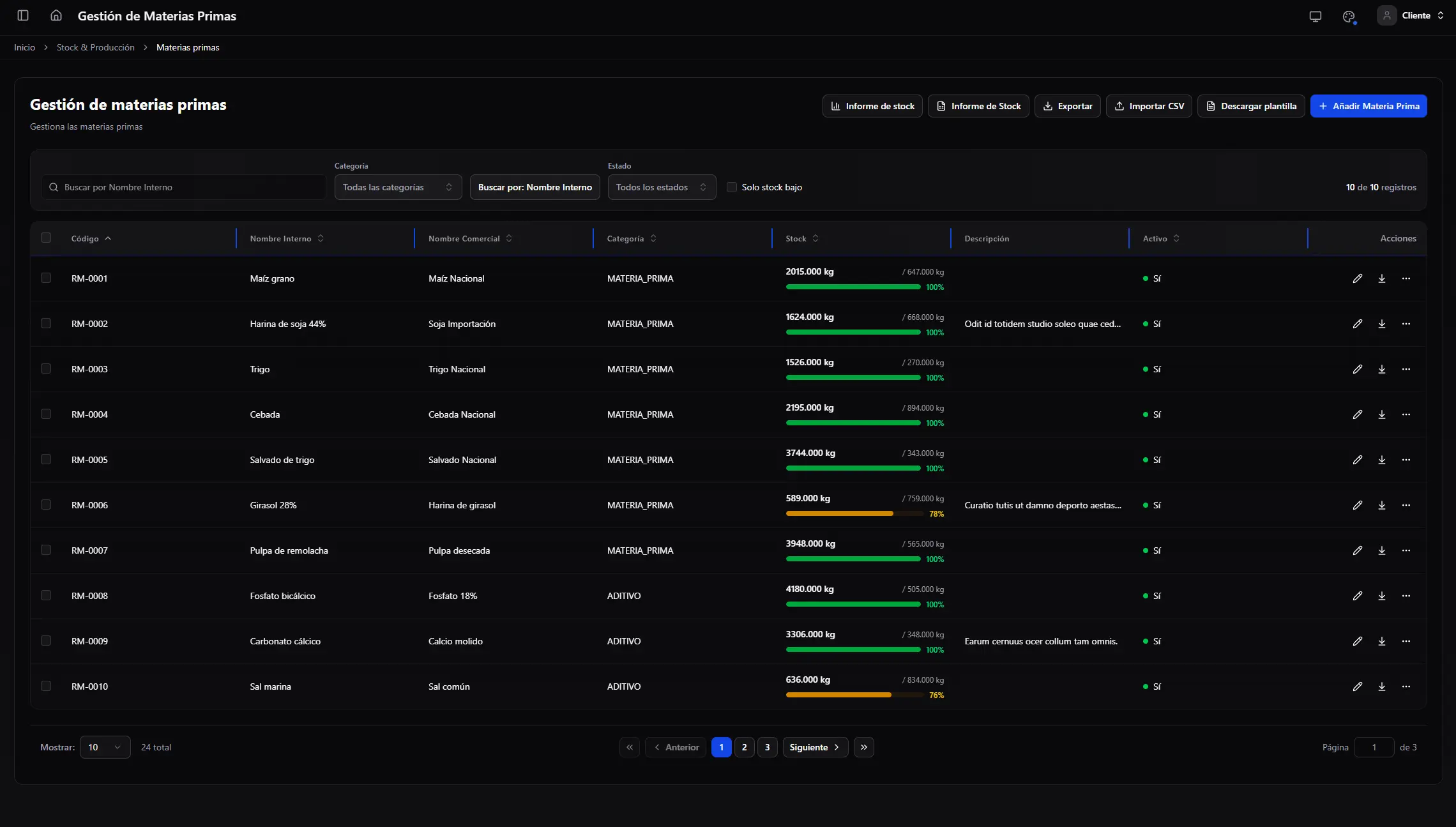Open more actions for RM-0004 Cebada
The width and height of the screenshot is (1456, 827).
(x=1406, y=414)
